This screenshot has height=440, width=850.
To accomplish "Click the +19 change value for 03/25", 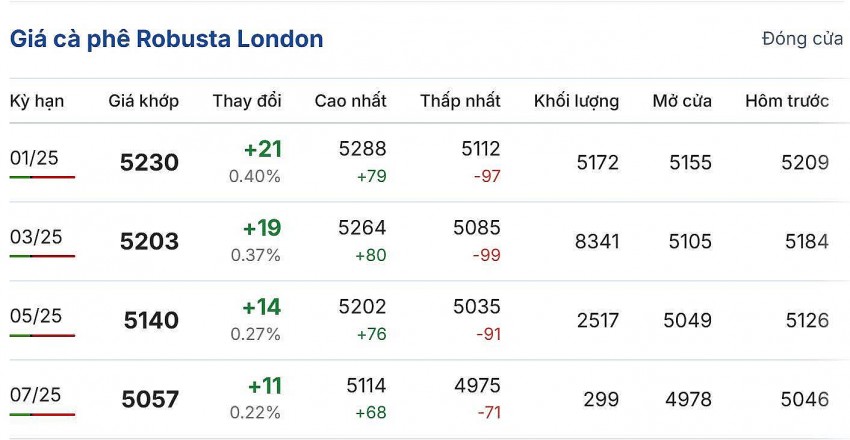I will [262, 229].
